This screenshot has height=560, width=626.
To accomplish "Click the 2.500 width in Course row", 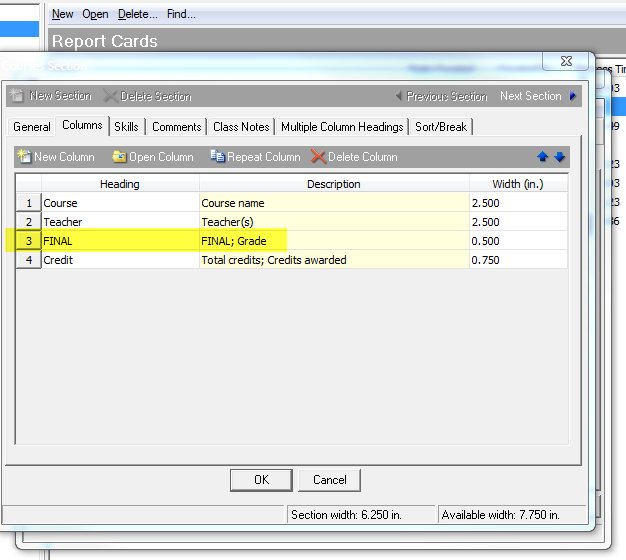I will point(518,203).
